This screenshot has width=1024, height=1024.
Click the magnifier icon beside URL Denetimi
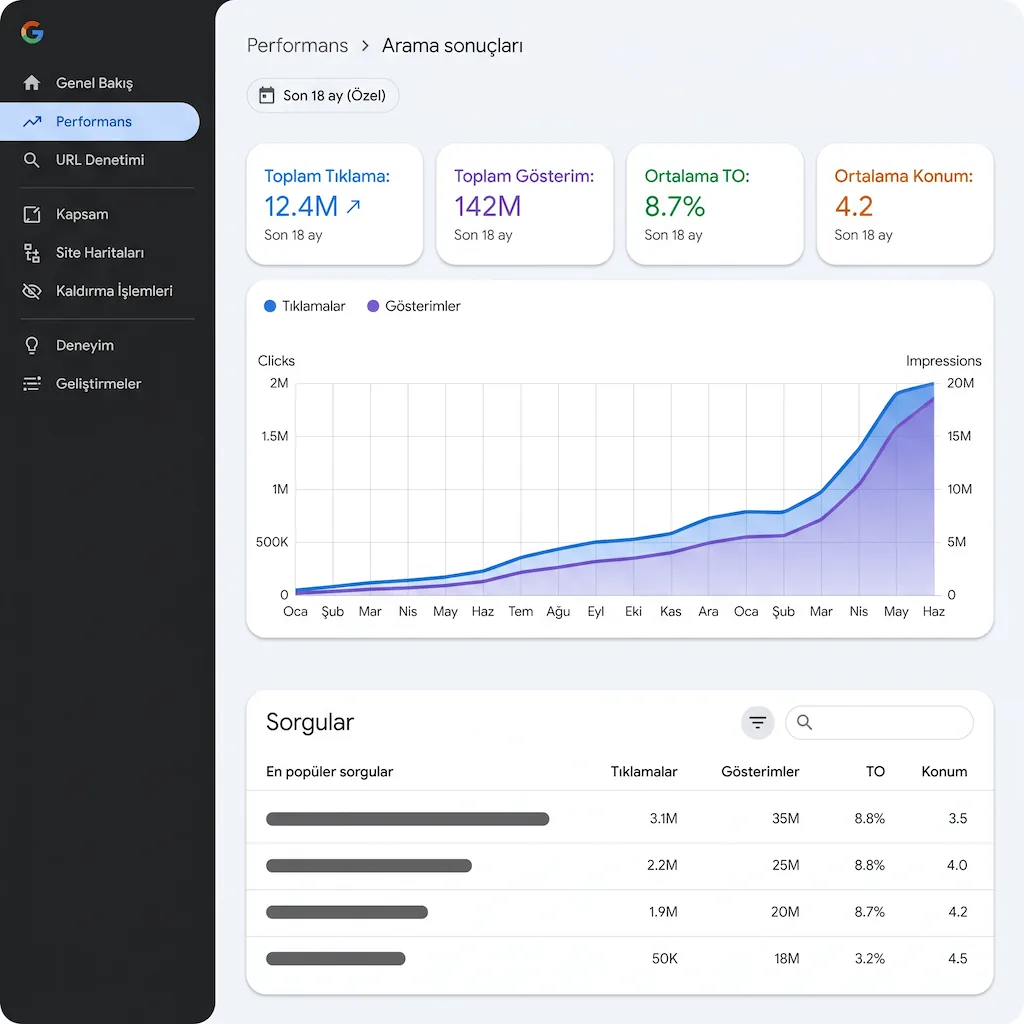(x=31, y=160)
